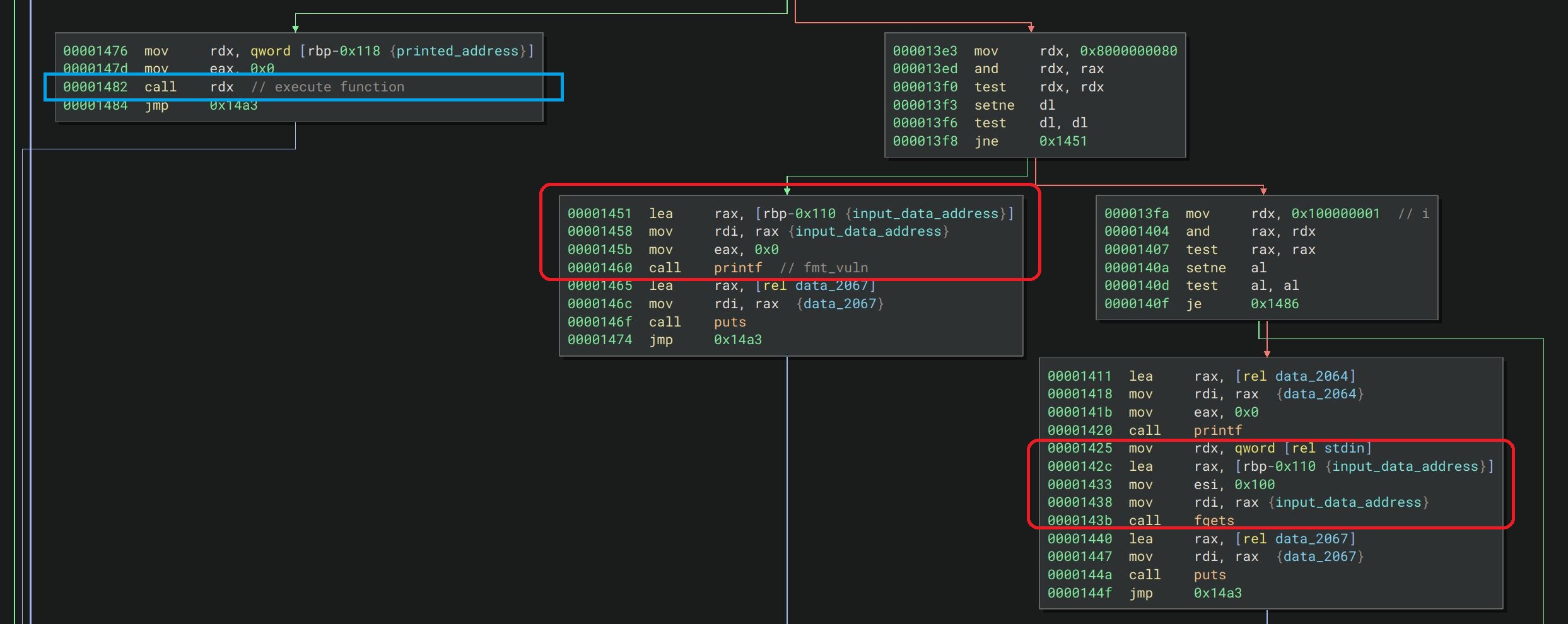The image size is (1568, 624).
Task: Click the puts call at address 0000146f
Action: (x=730, y=321)
